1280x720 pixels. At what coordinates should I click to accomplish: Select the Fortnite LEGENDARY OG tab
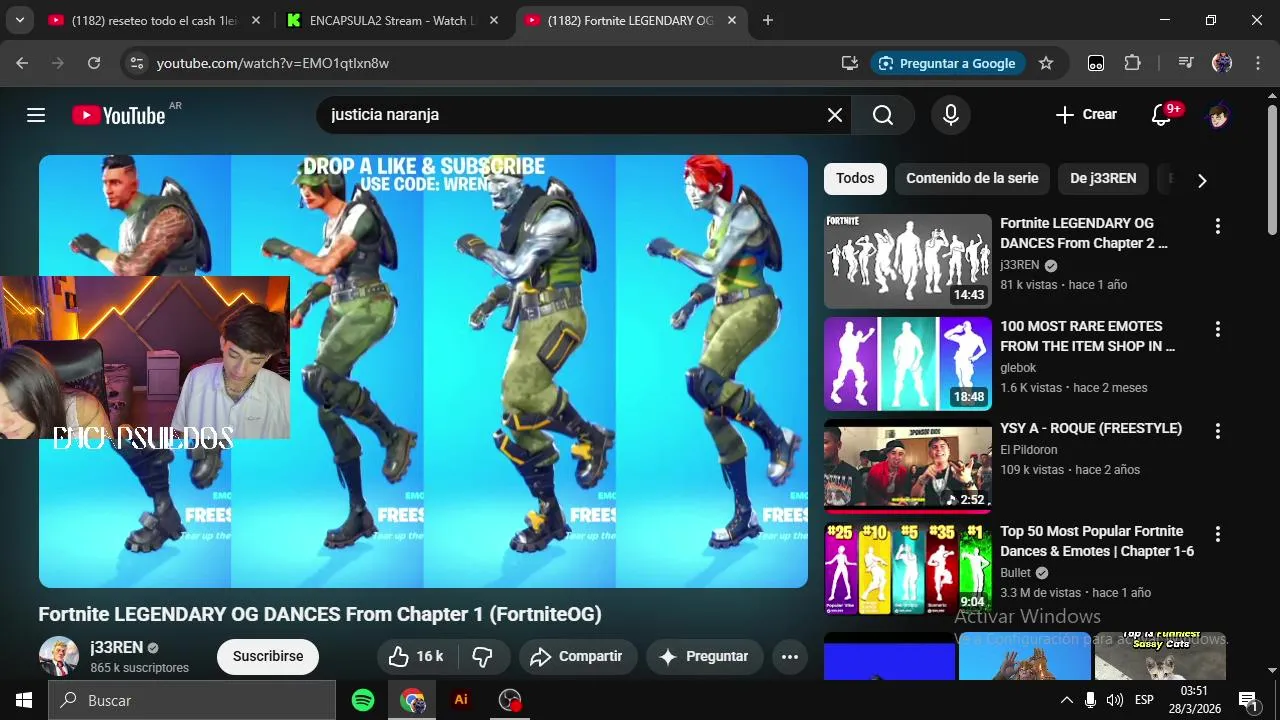click(x=631, y=20)
